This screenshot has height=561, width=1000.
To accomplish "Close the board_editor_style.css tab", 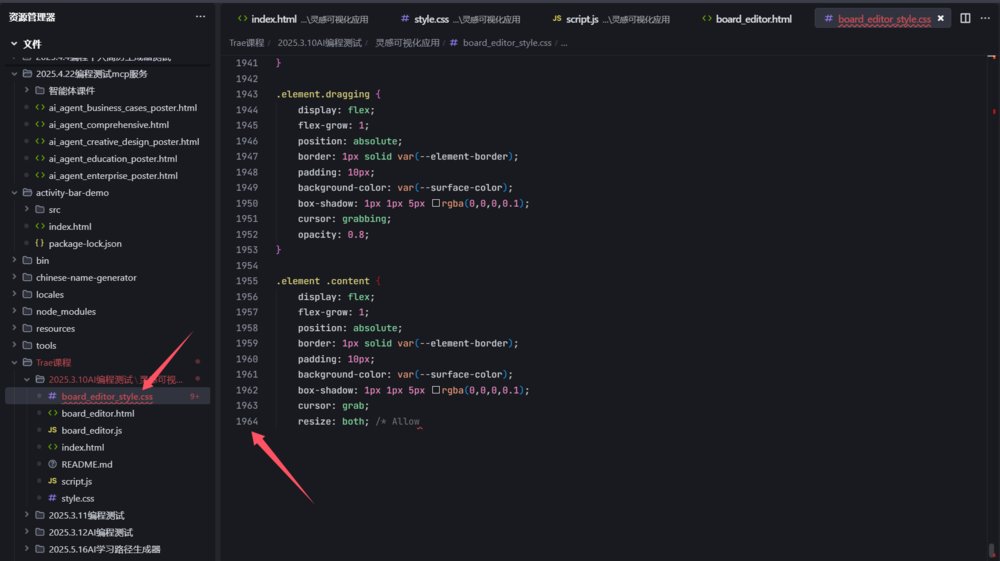I will pos(941,18).
